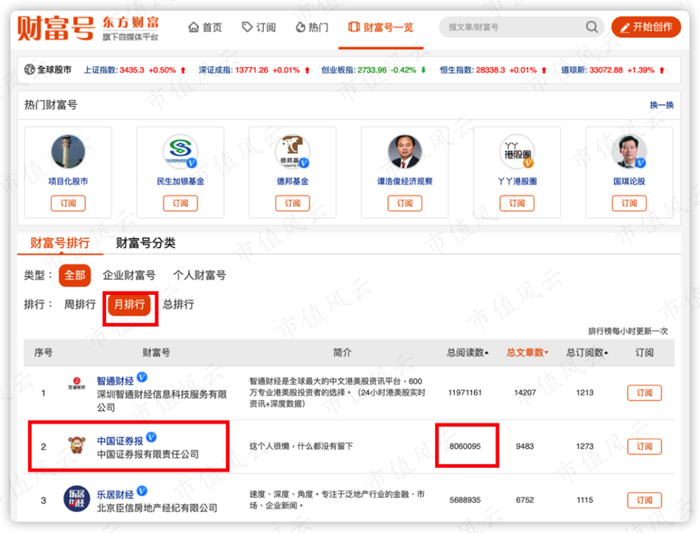Open 国琪论股 avatar photo
The height and width of the screenshot is (533, 700).
click(629, 152)
